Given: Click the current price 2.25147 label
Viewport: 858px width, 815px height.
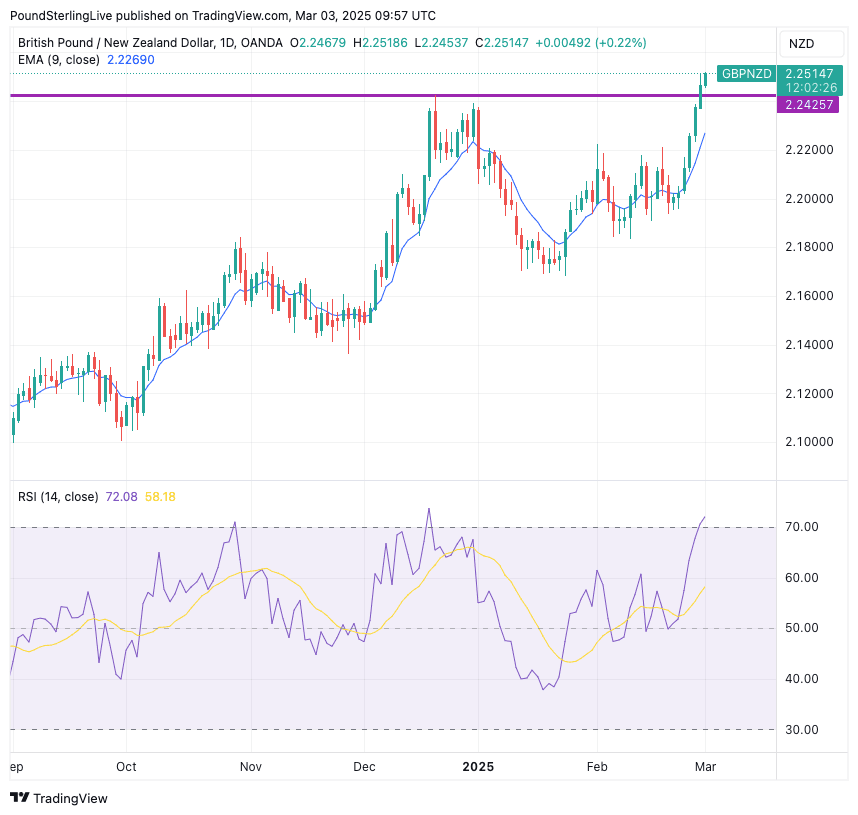Looking at the screenshot, I should 809,74.
